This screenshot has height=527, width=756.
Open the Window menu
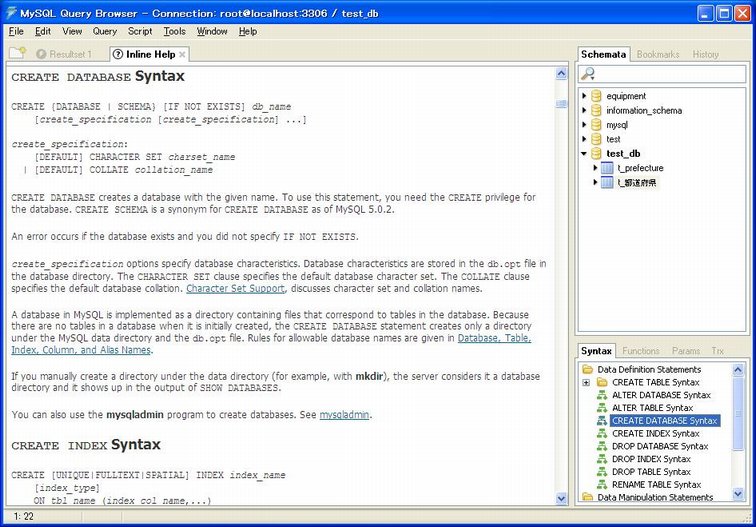click(x=212, y=31)
